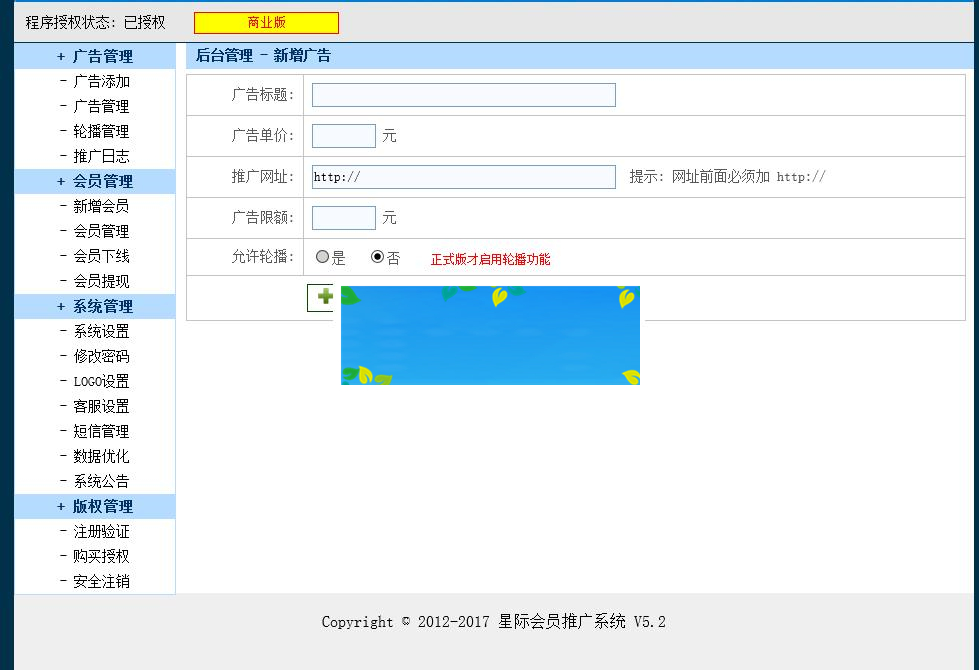
Task: Click the yellow 商业版 badge
Action: [264, 21]
